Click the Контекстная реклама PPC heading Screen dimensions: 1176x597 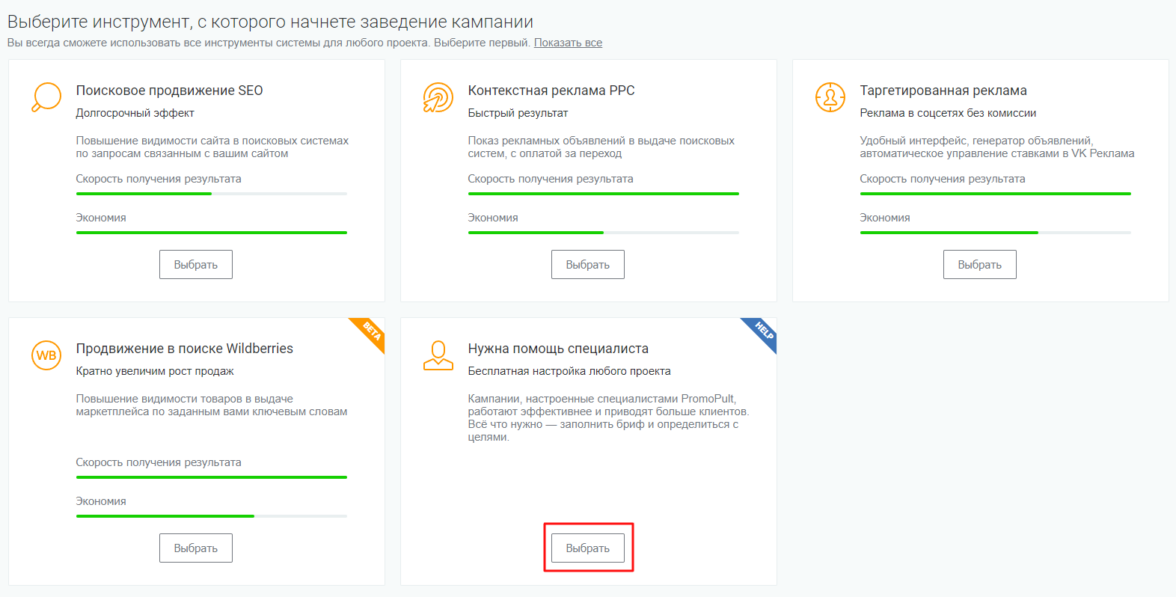(x=551, y=91)
